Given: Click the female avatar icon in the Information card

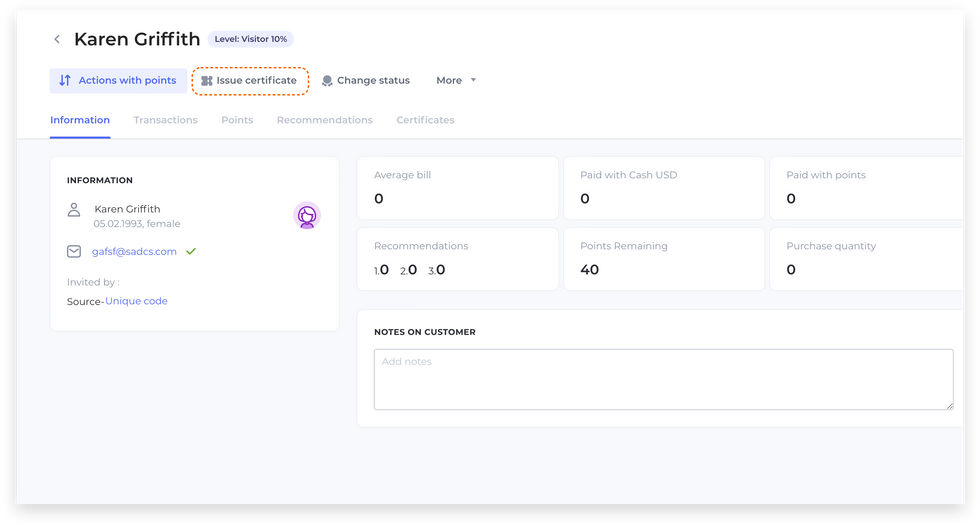Looking at the screenshot, I should click(x=307, y=216).
